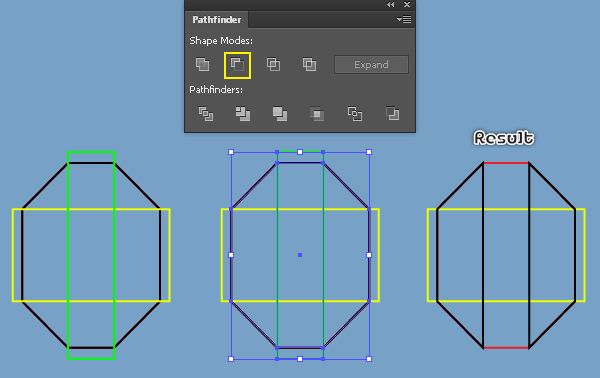Switch to the Pathfinder tab
600x378 pixels.
[217, 20]
